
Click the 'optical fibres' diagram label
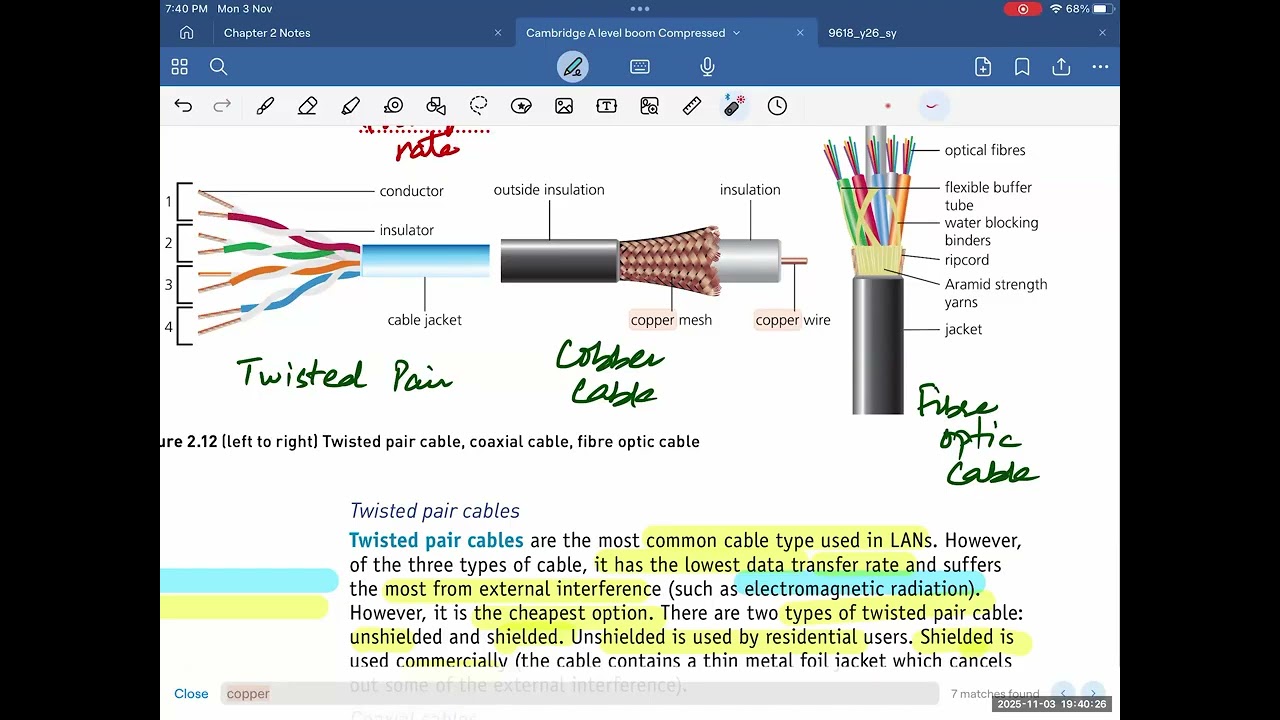[985, 150]
